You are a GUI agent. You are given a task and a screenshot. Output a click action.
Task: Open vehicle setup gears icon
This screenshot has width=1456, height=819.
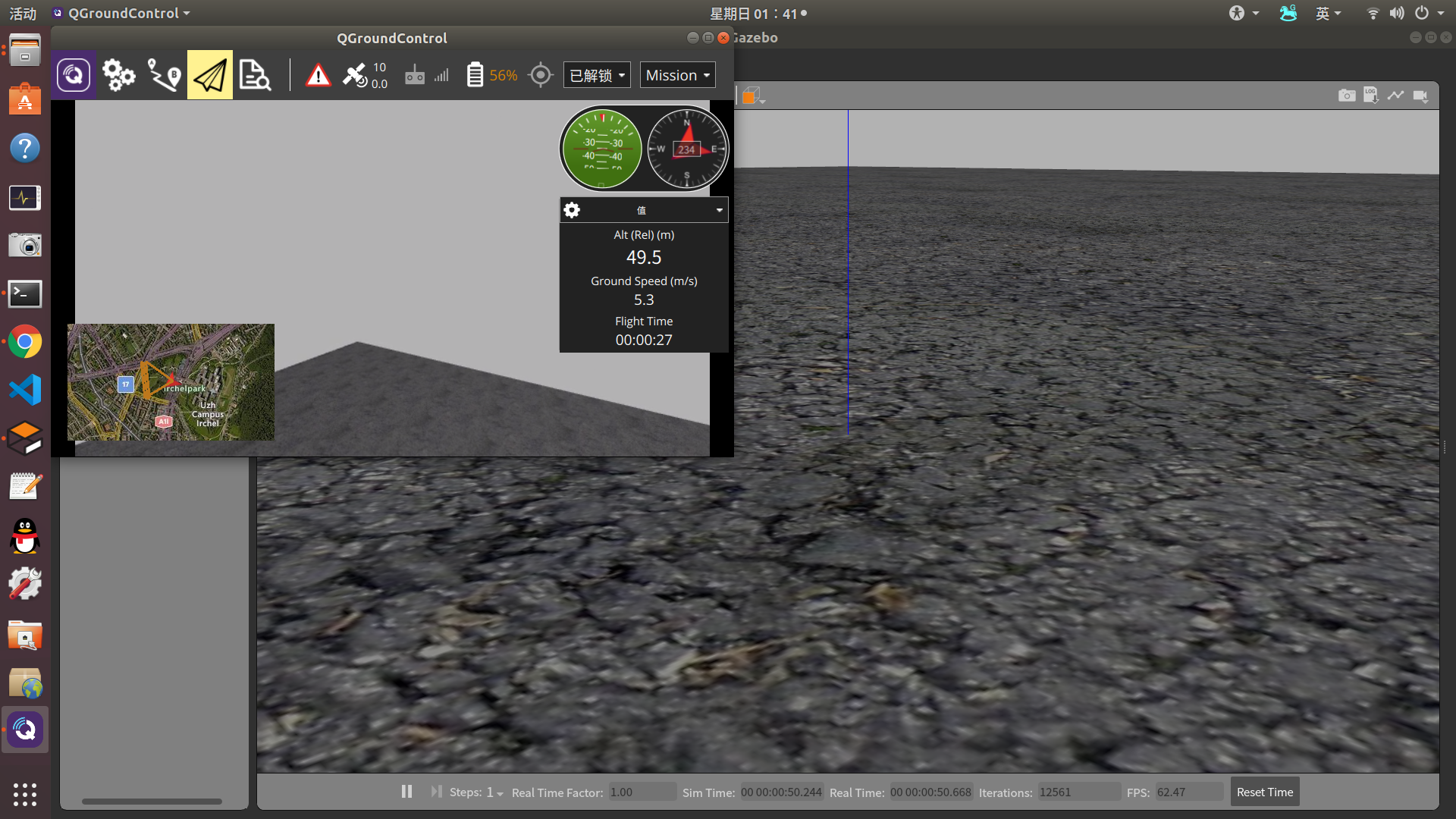click(118, 75)
